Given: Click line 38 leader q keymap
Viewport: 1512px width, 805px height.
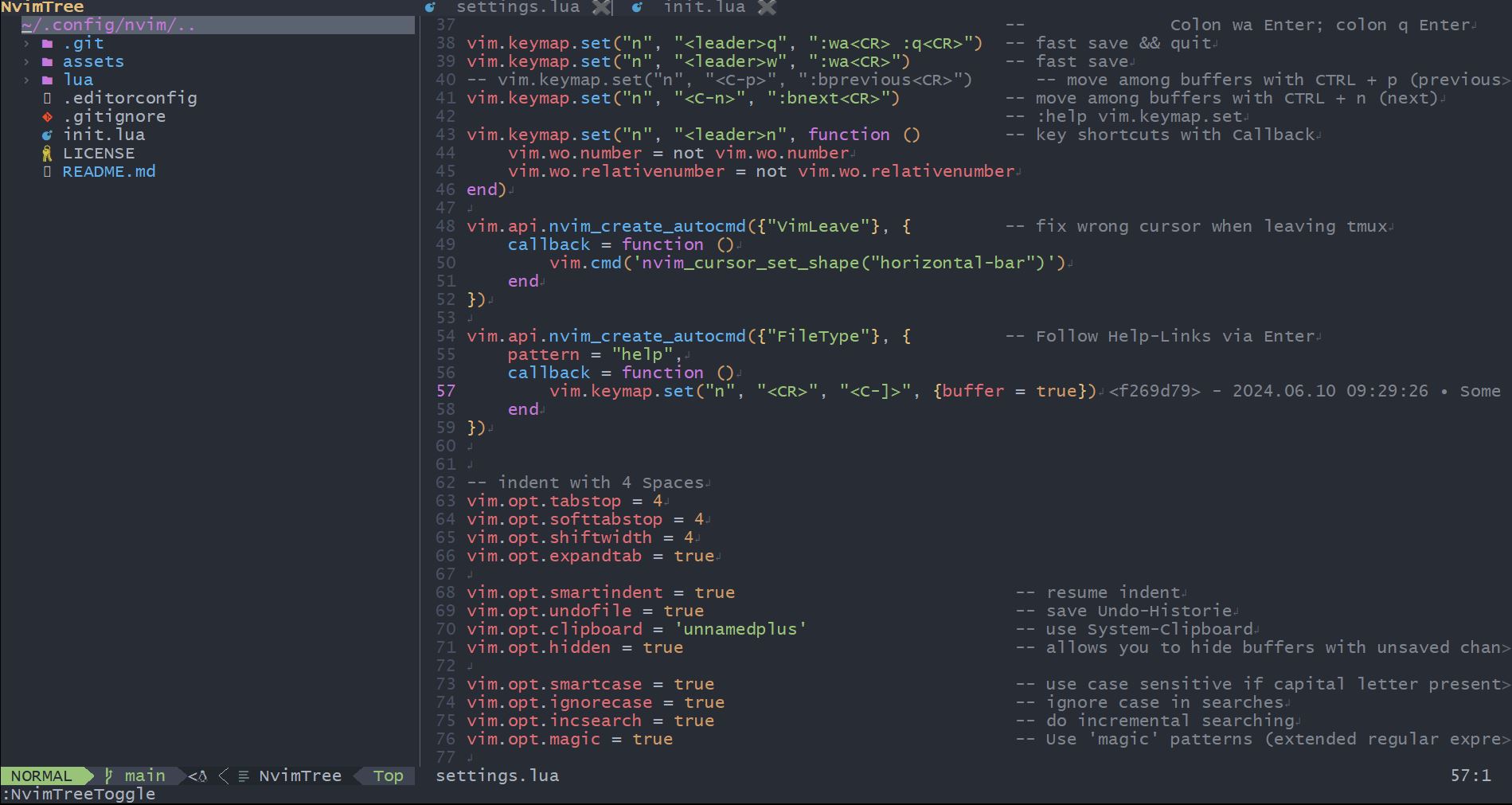Looking at the screenshot, I should [x=725, y=43].
